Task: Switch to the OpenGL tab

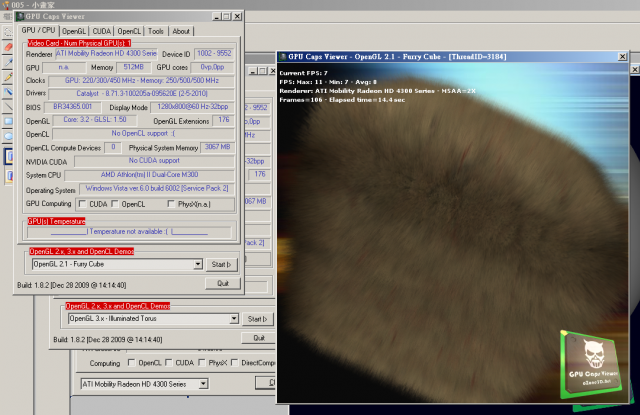Action: [x=74, y=31]
